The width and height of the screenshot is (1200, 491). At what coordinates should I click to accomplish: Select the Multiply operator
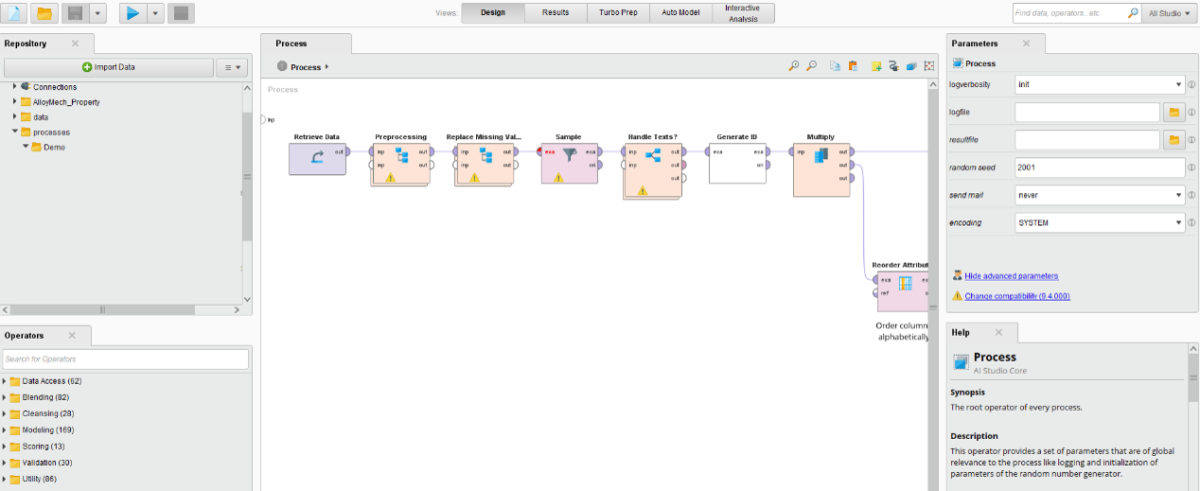[822, 169]
